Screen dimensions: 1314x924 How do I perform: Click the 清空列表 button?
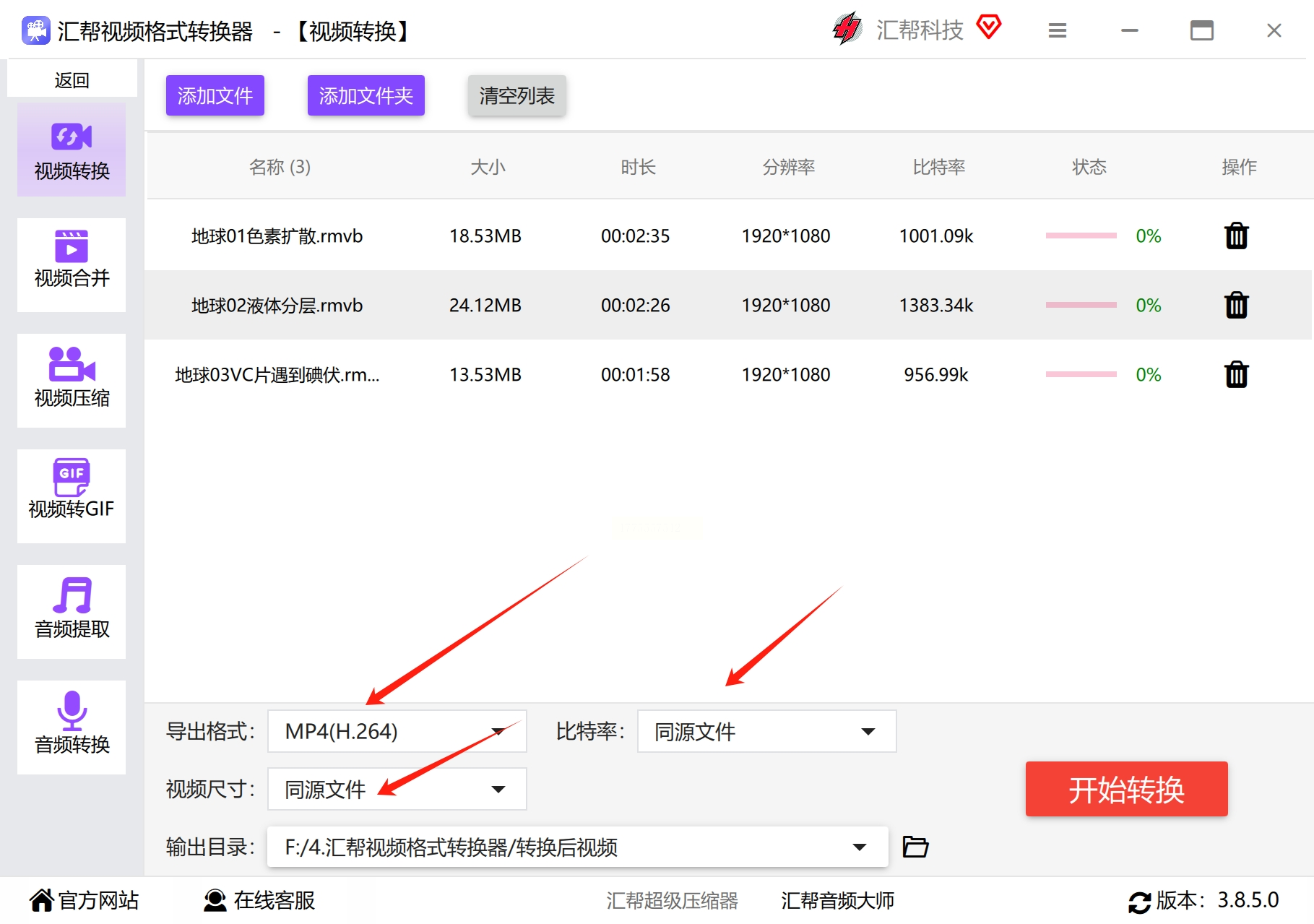(516, 95)
